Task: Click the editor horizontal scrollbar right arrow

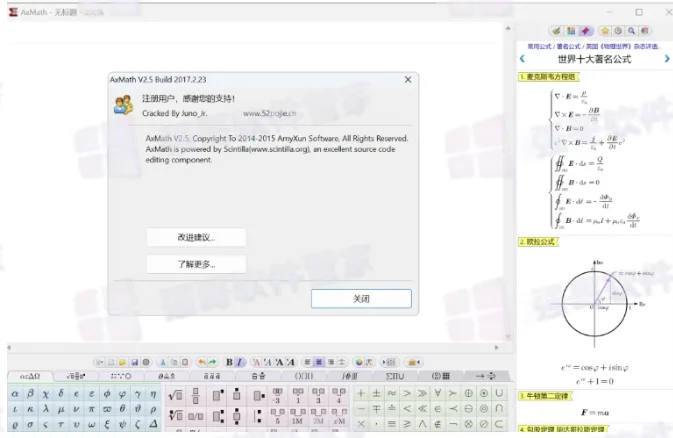Action: 497,347
